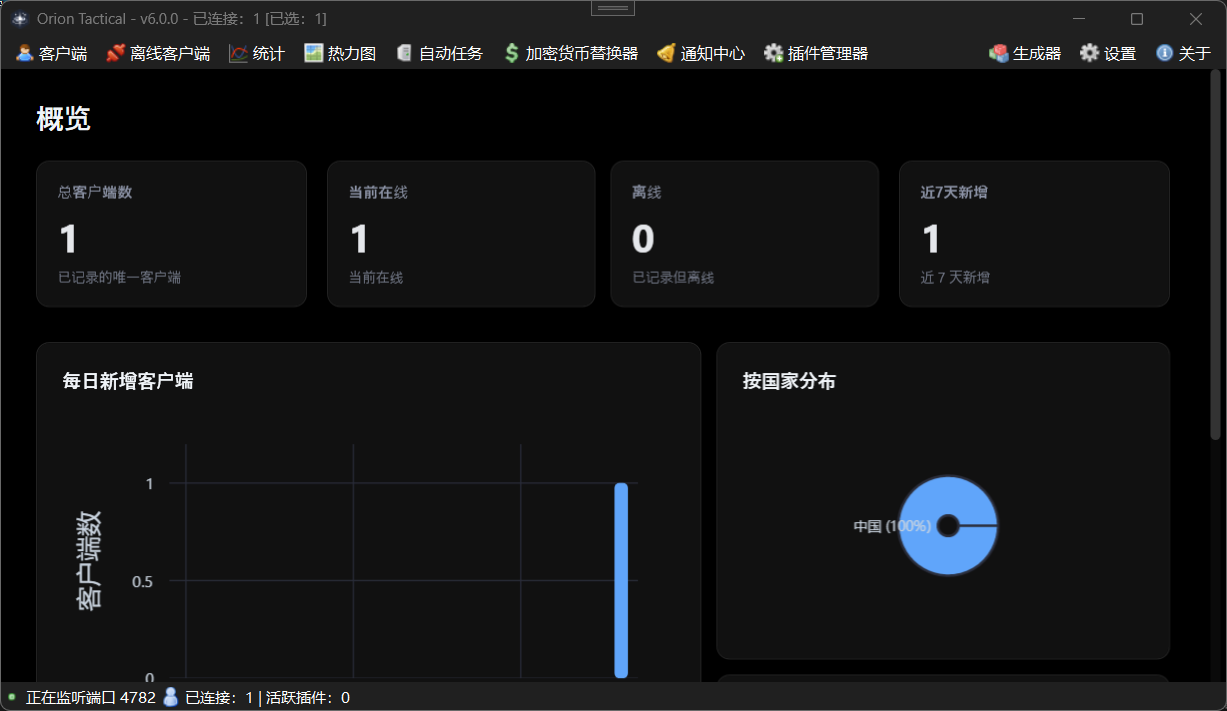Click 已记录但离线 caption
1227x711 pixels.
[x=673, y=277]
